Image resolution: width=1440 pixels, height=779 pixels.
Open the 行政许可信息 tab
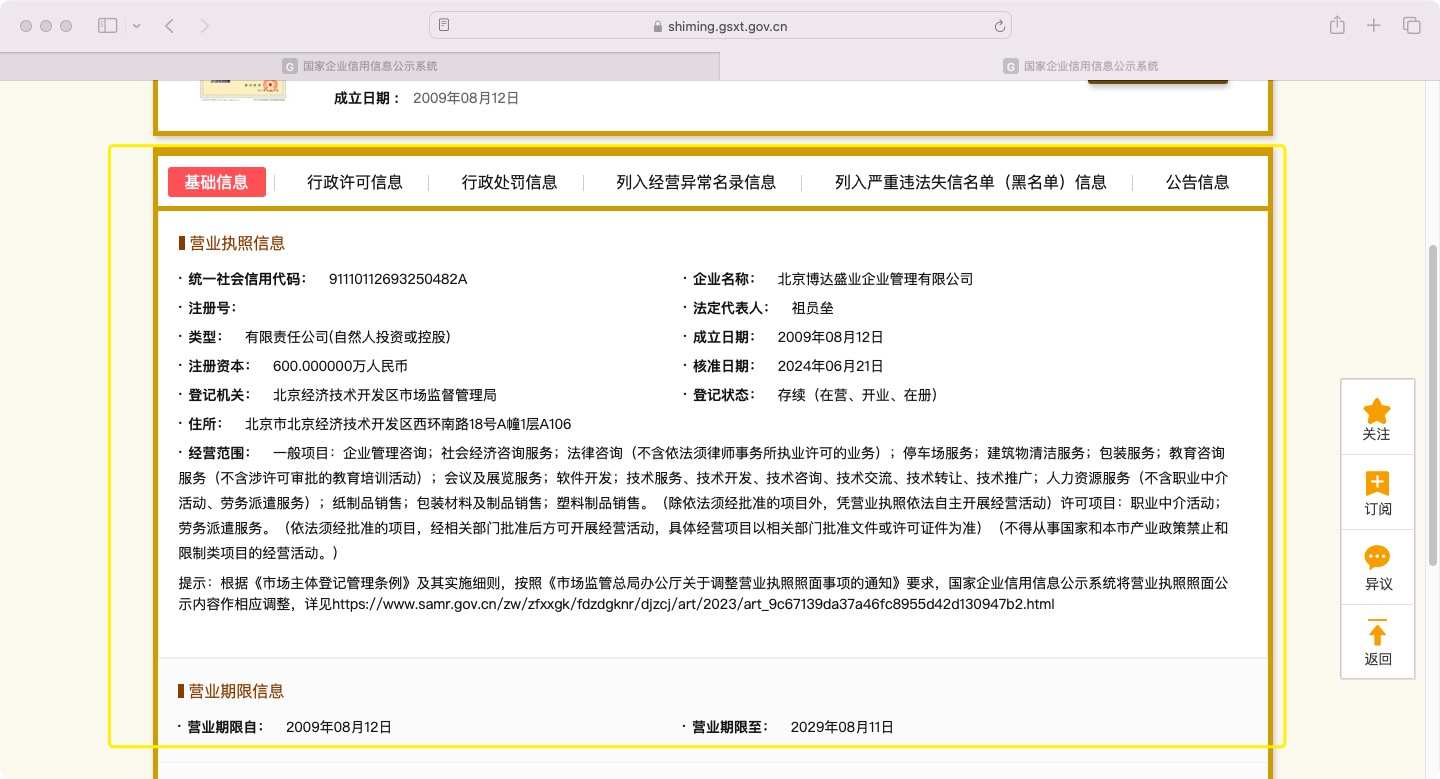[x=355, y=182]
